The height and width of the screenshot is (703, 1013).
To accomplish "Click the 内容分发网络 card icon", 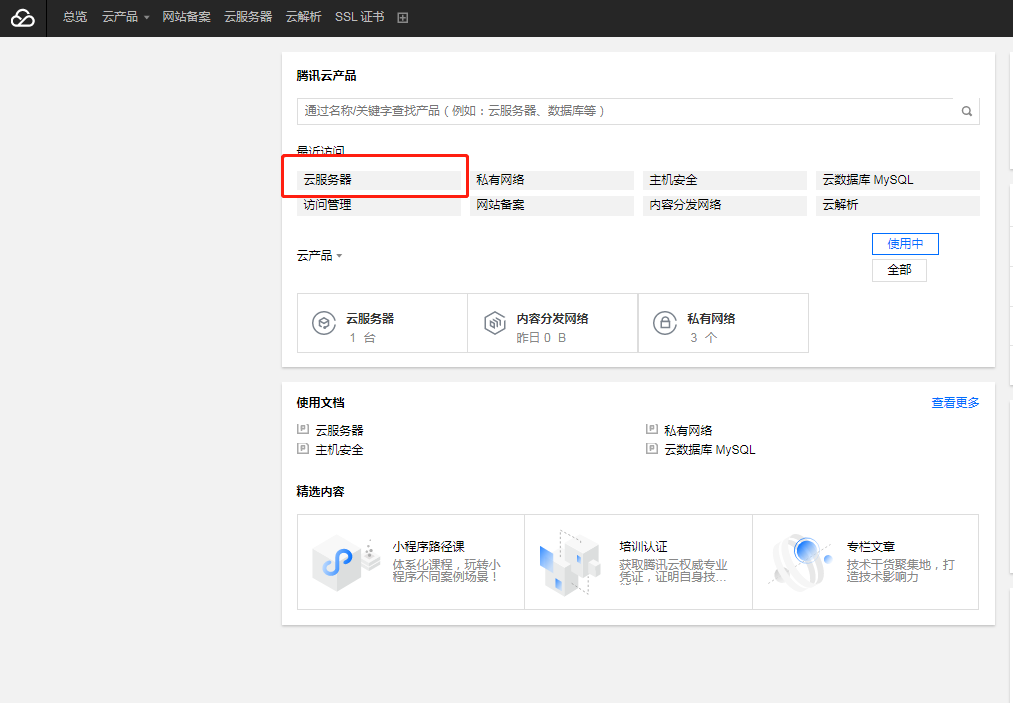I will (x=495, y=322).
